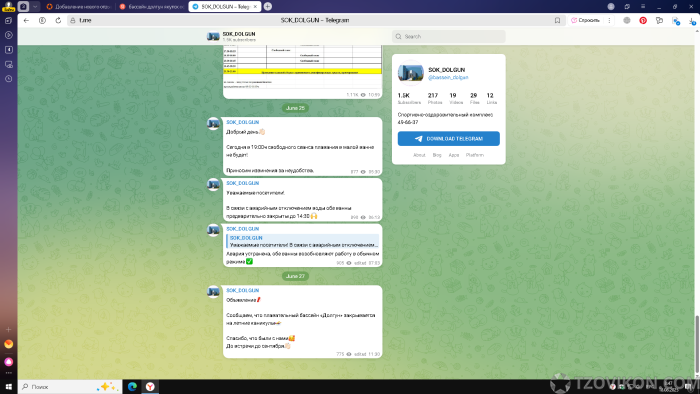Open the Windows Start menu
The image size is (700, 394).
tap(8, 387)
